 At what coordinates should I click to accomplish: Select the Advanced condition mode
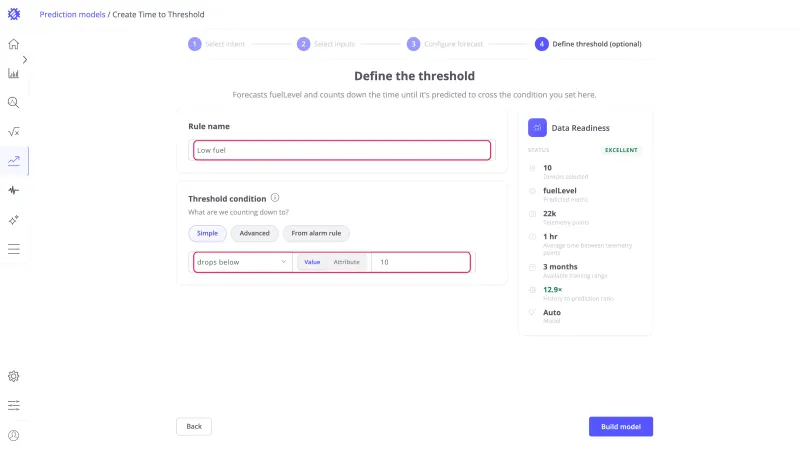pos(255,233)
